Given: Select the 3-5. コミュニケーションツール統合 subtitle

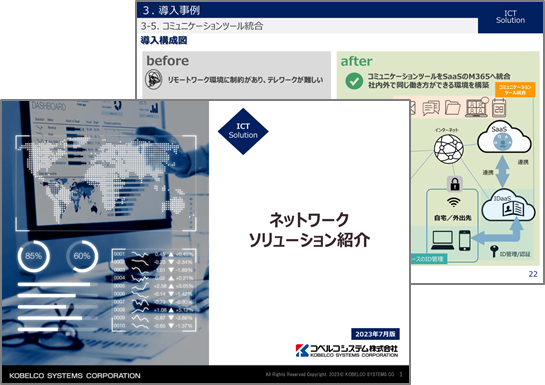Looking at the screenshot, I should click(x=202, y=26).
